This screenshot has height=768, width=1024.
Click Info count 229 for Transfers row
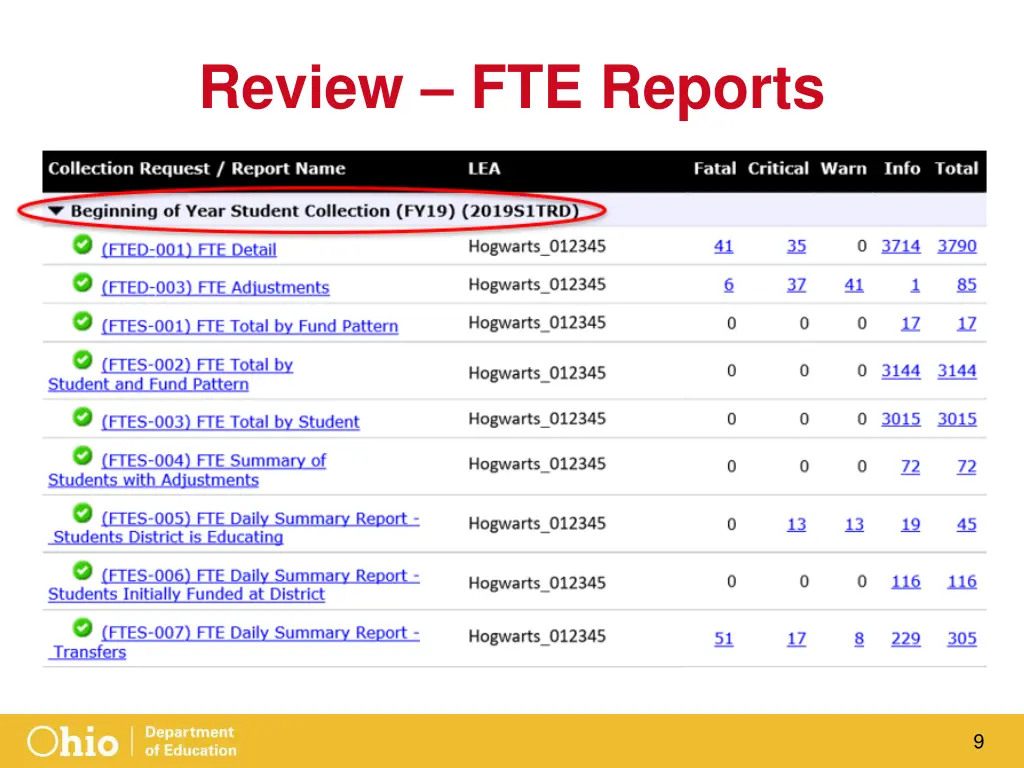pos(906,639)
